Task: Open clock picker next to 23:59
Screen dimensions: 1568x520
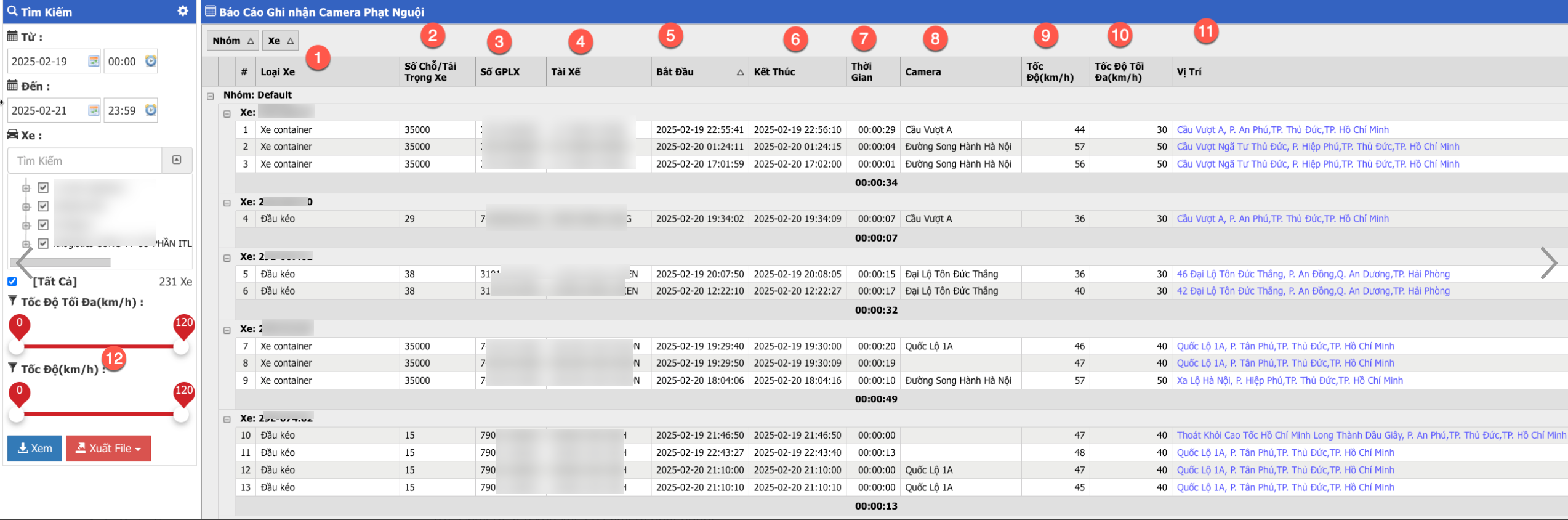Action: point(150,110)
